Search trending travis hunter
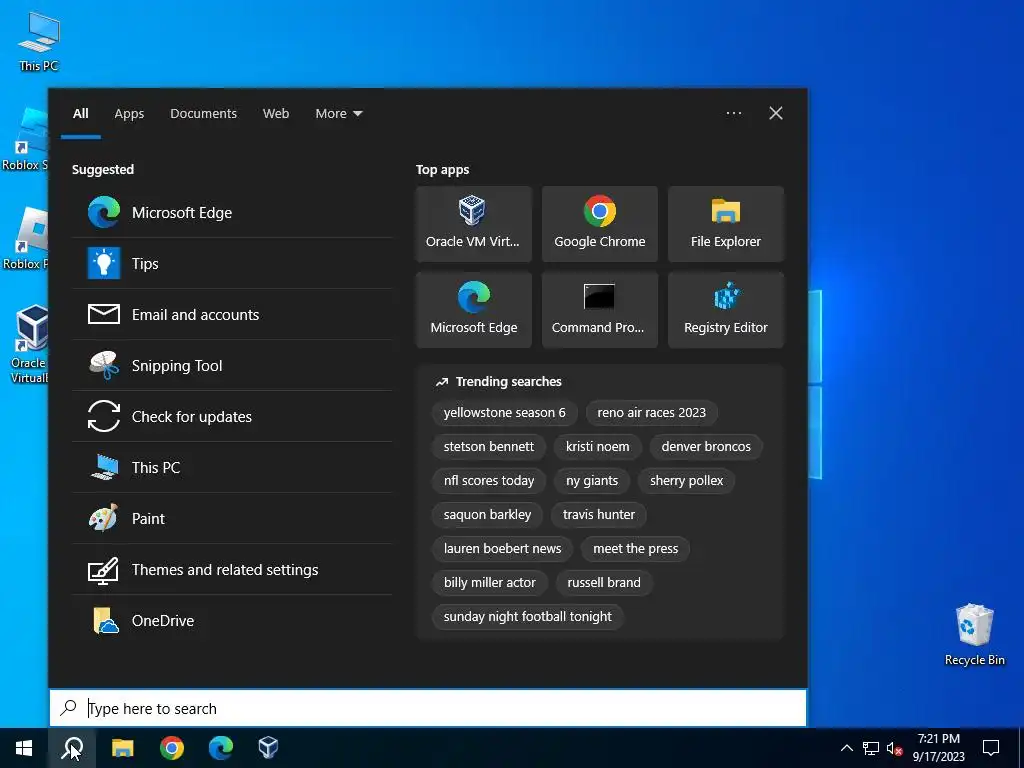The width and height of the screenshot is (1024, 768). (599, 515)
